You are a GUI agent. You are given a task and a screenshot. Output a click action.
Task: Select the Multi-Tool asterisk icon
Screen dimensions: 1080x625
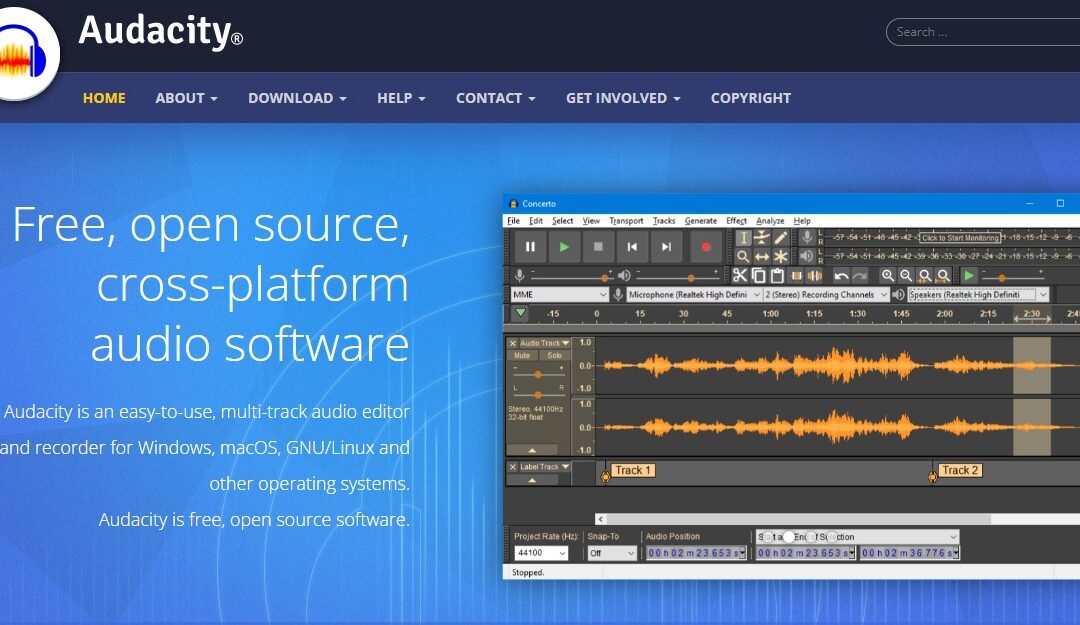click(780, 256)
